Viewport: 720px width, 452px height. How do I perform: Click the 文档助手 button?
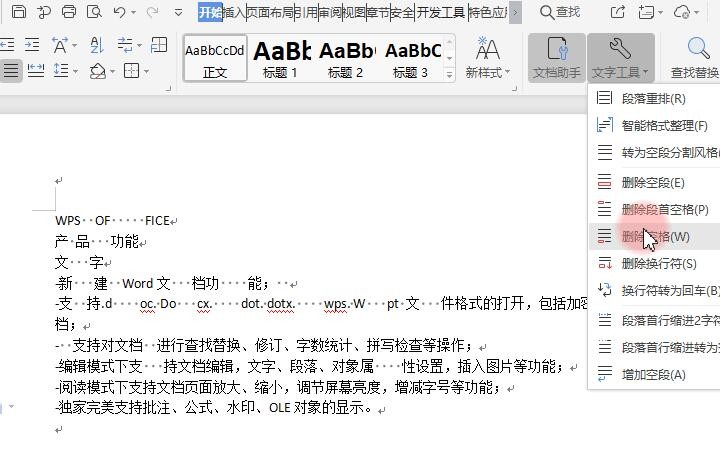[557, 58]
